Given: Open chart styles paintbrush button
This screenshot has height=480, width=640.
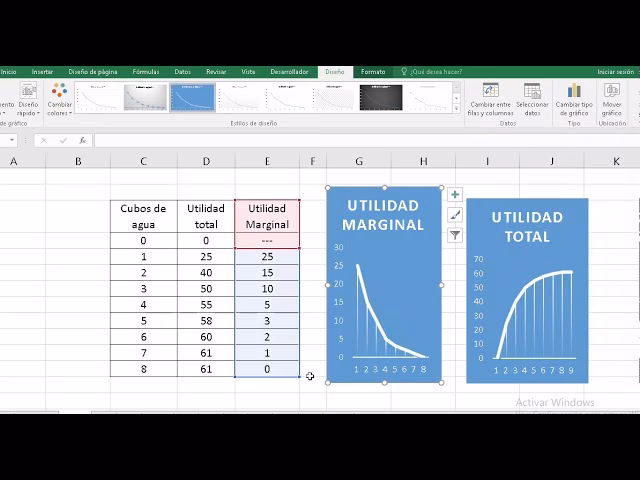Looking at the screenshot, I should pyautogui.click(x=455, y=215).
